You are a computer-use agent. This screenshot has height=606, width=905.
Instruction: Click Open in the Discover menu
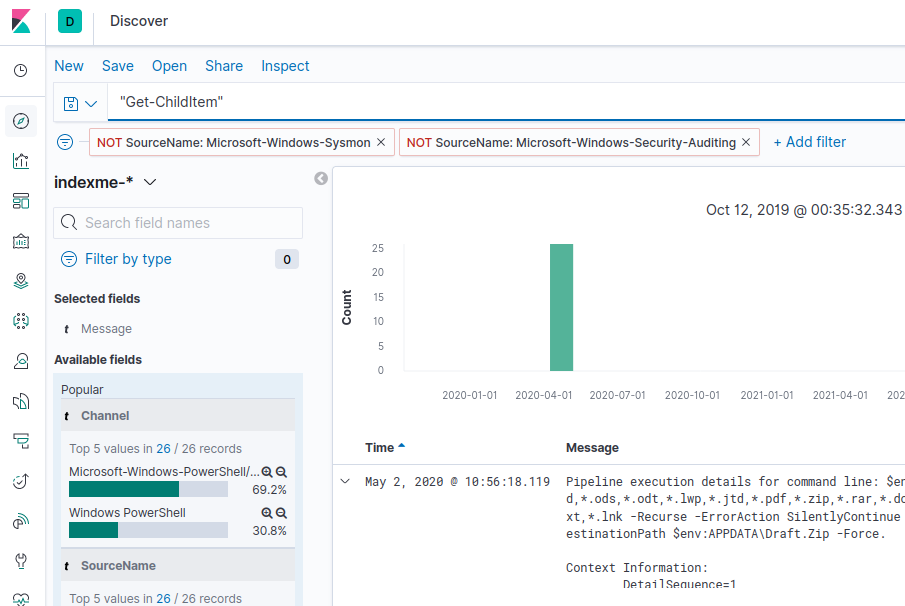[x=169, y=66]
